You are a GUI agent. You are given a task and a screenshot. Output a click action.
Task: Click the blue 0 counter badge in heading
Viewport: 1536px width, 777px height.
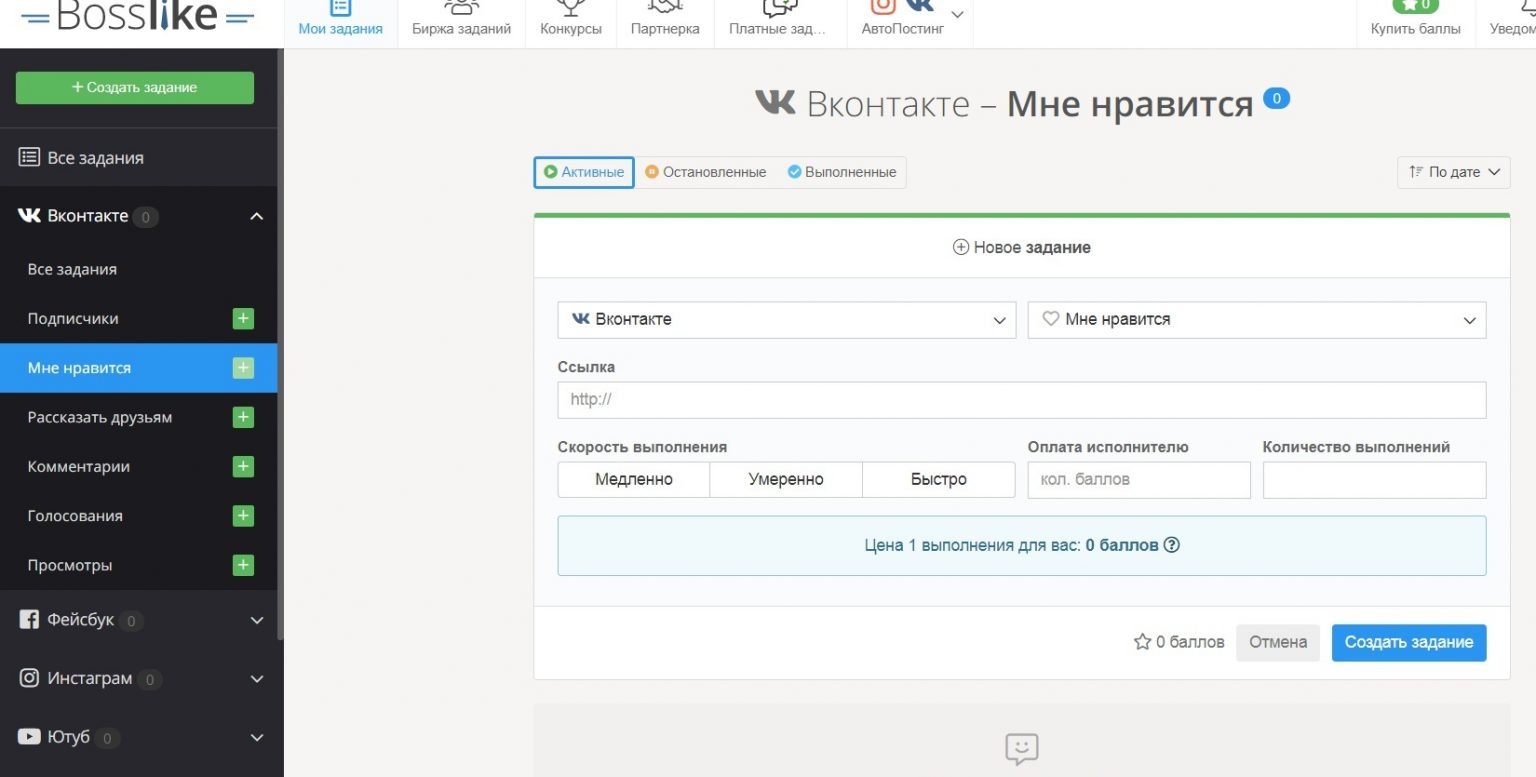pos(1276,98)
